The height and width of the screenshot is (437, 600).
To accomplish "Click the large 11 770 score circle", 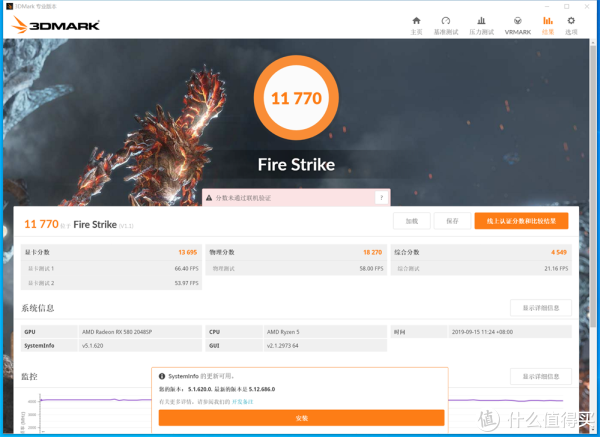I will point(296,98).
